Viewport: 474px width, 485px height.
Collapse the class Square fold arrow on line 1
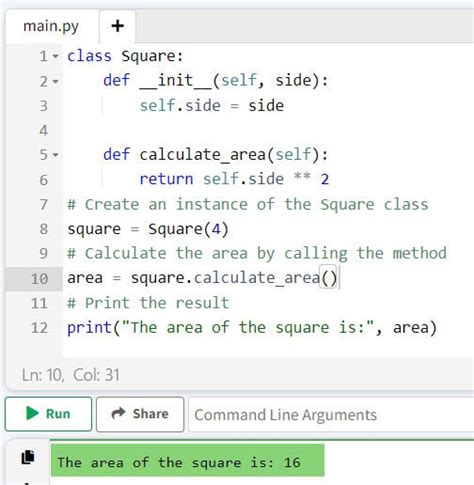coord(55,56)
